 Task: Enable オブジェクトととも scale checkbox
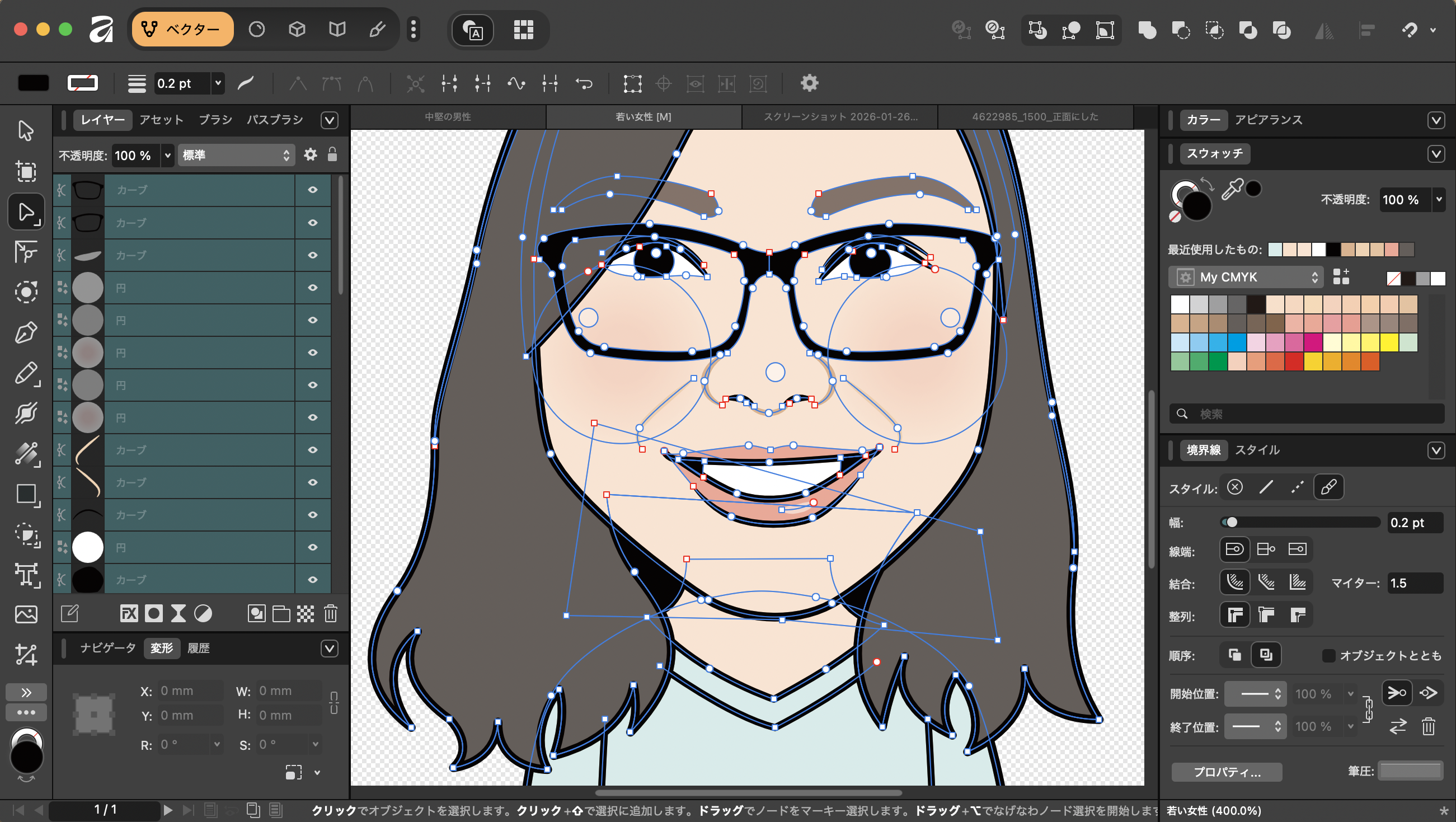1328,655
